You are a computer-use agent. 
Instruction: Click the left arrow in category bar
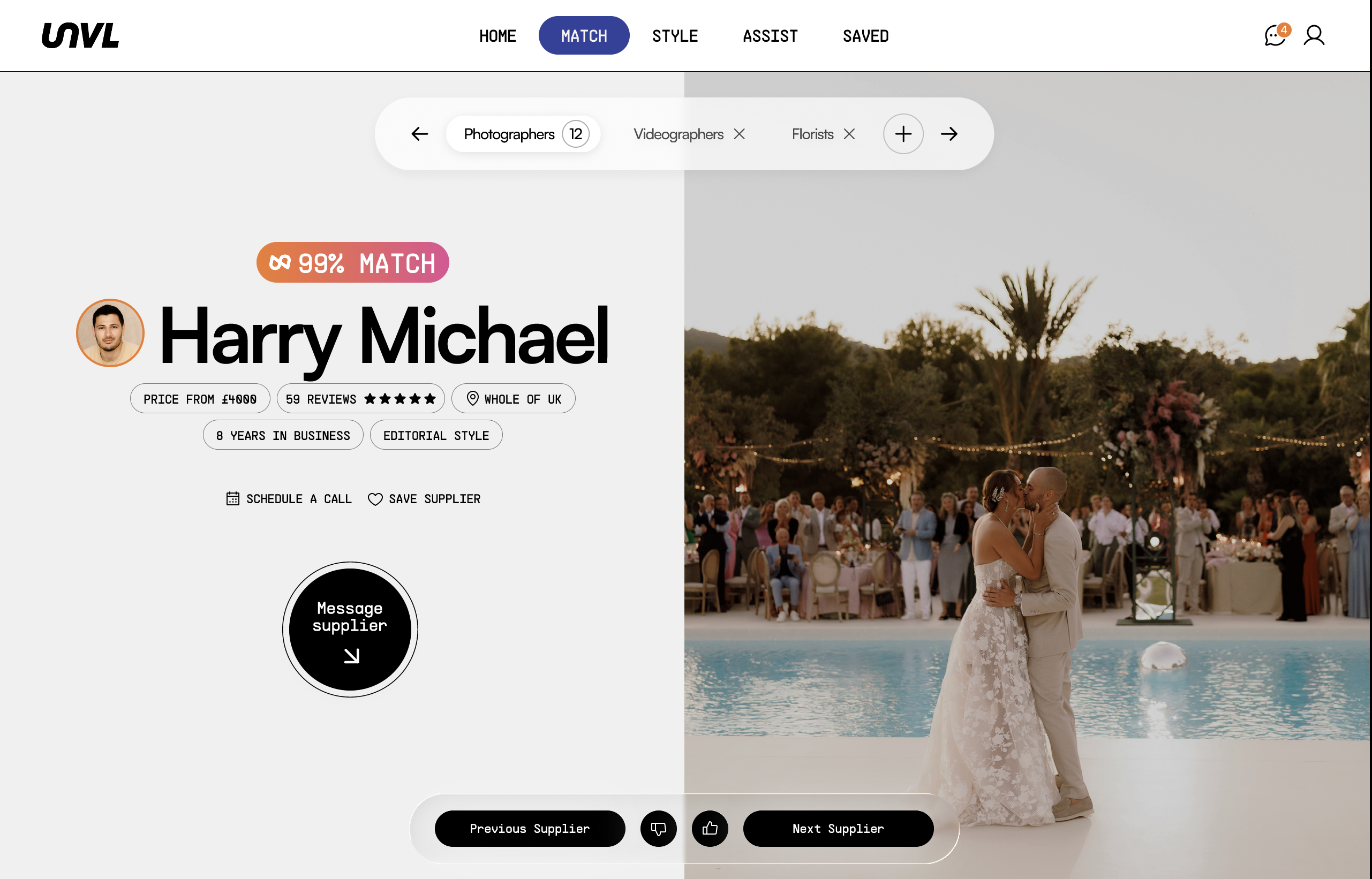[420, 134]
